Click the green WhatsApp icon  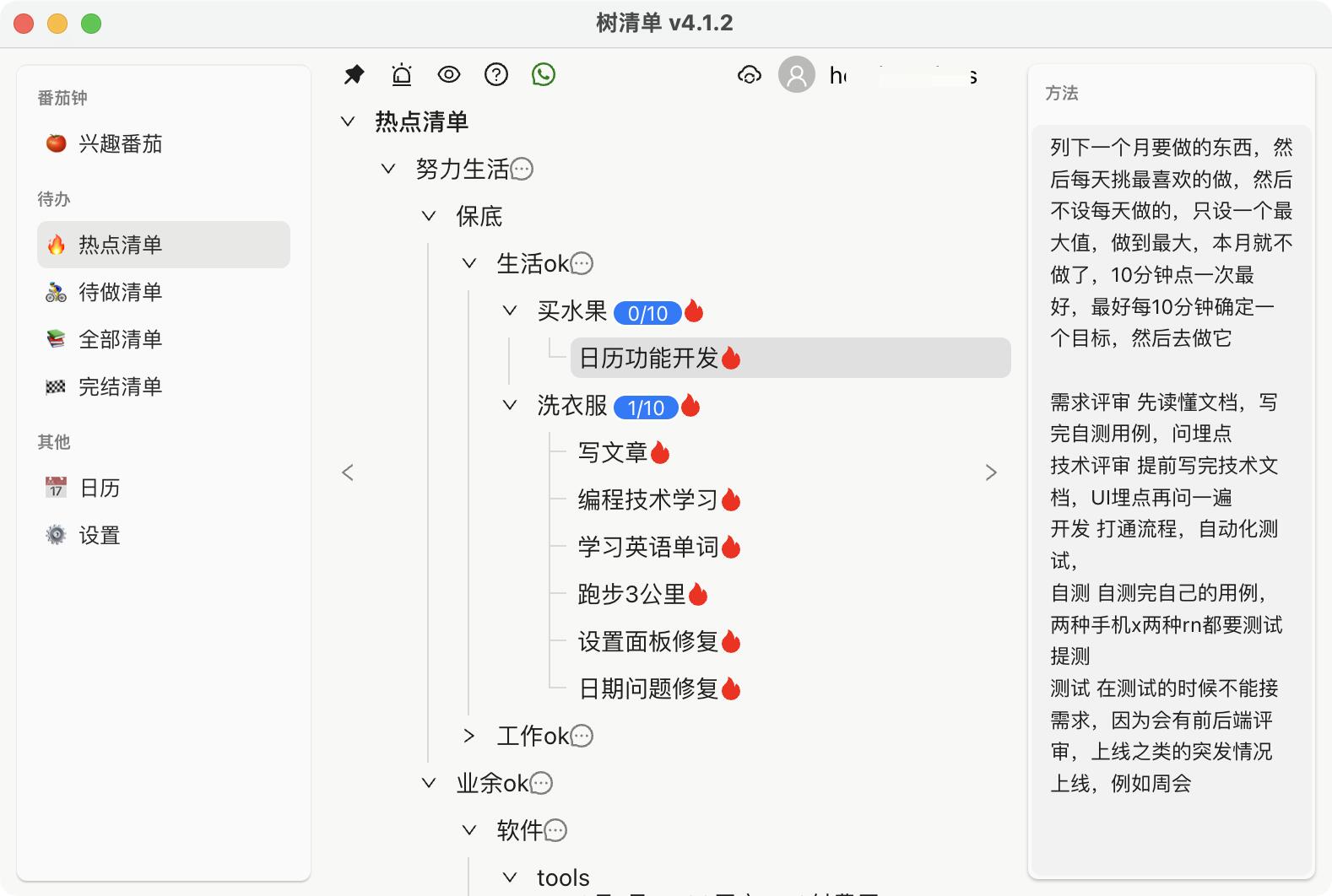click(x=544, y=75)
